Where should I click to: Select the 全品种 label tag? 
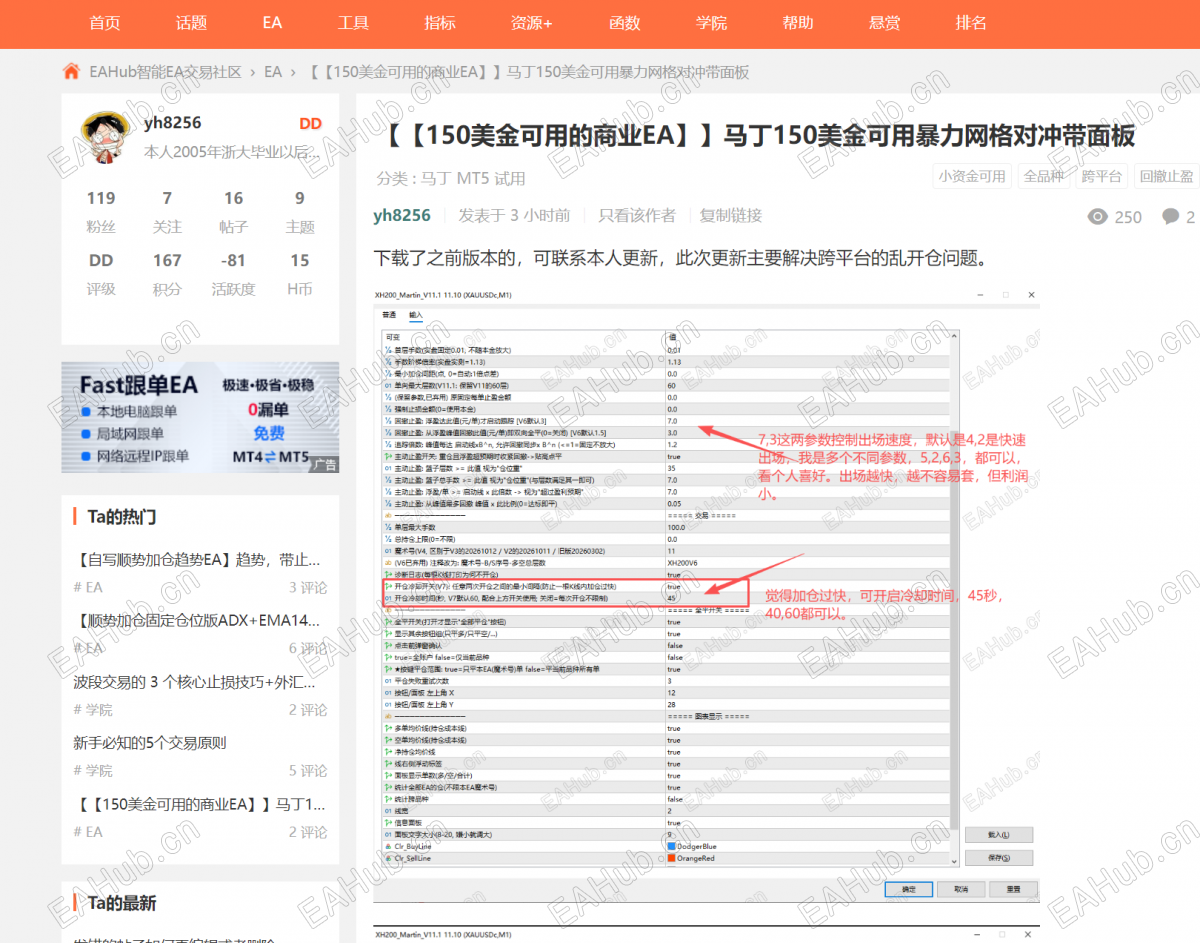point(1043,176)
